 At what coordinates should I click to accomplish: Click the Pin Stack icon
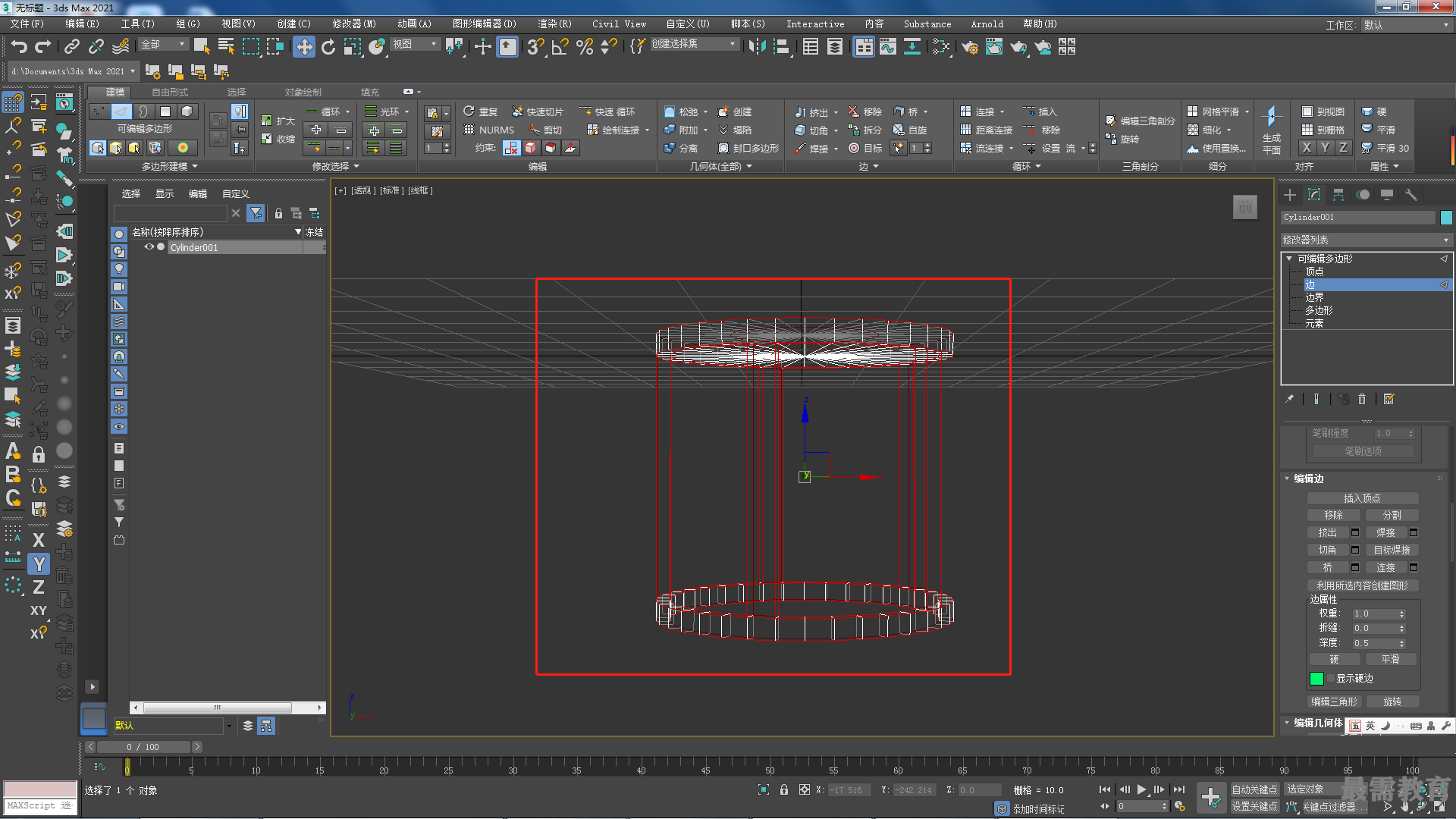tap(1289, 399)
